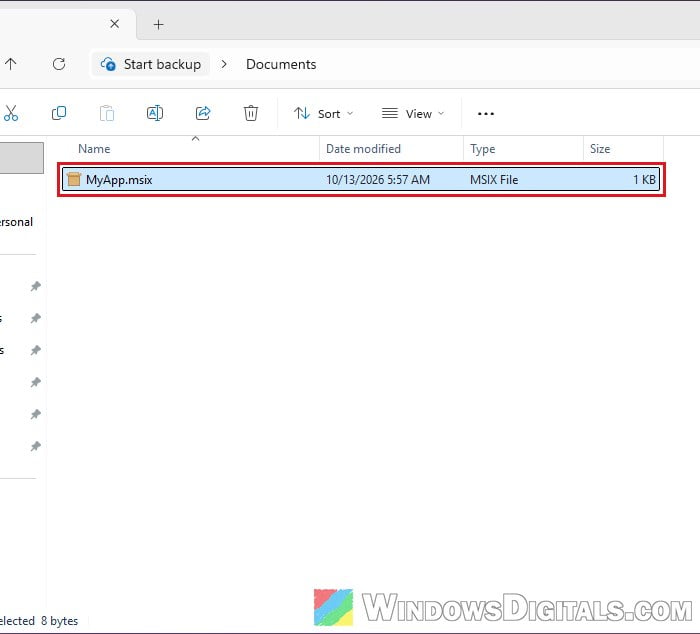Close the current File Explorer tab
The image size is (700, 634).
point(115,24)
